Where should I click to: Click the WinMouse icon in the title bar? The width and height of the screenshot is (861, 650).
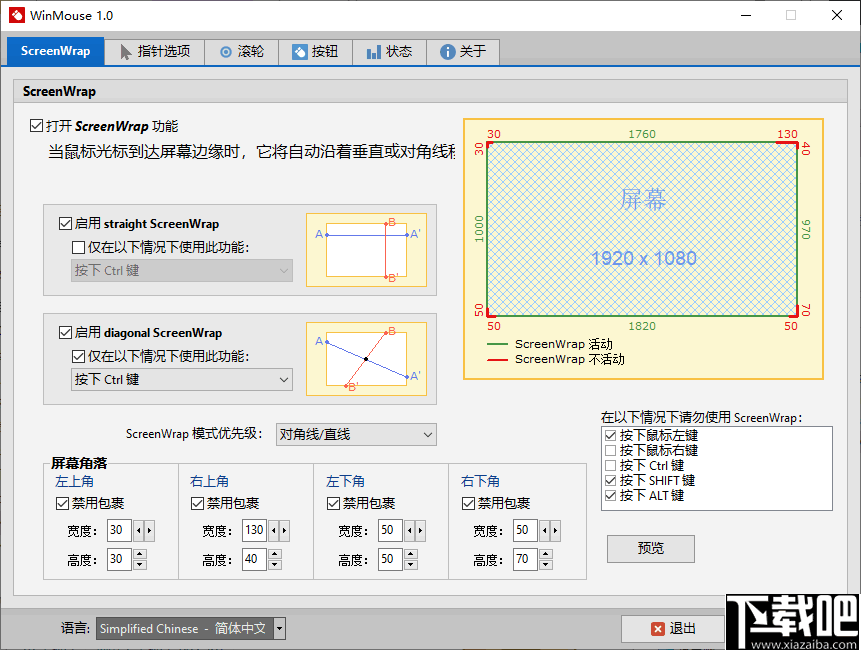[x=16, y=15]
